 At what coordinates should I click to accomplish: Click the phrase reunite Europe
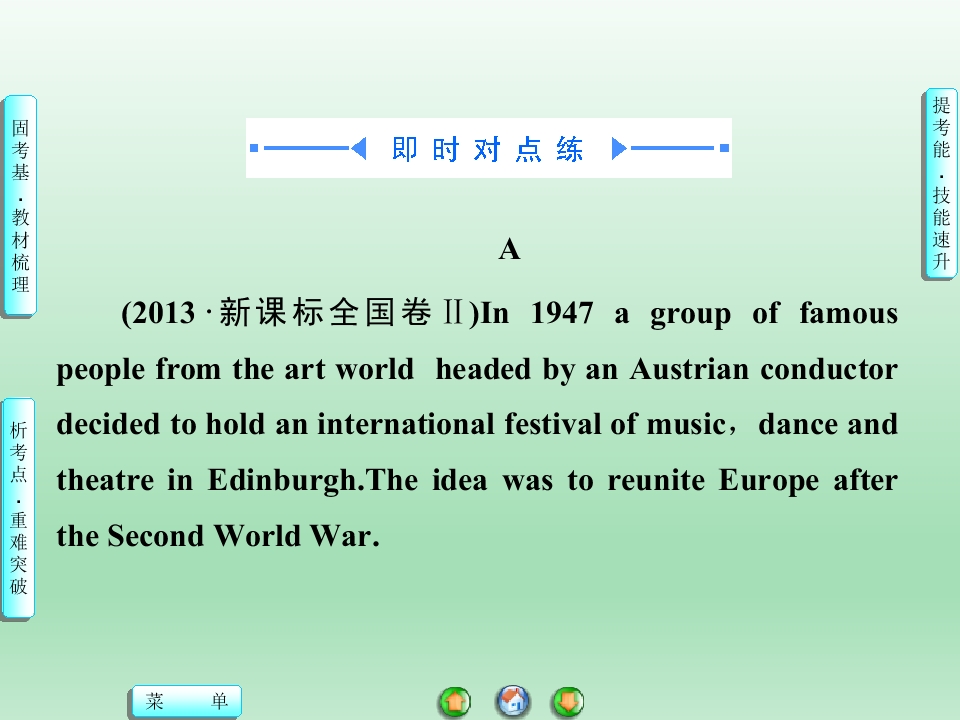point(713,481)
